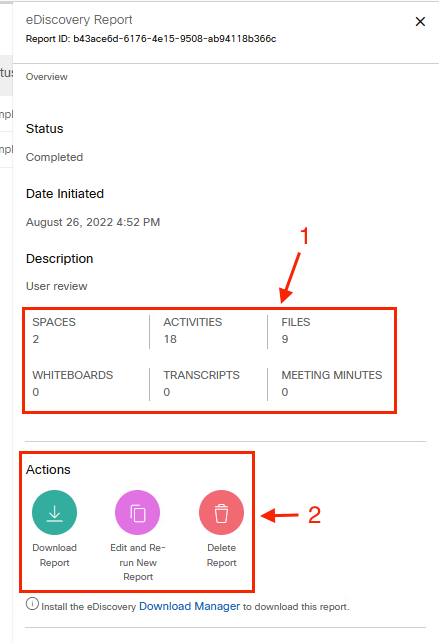The height and width of the screenshot is (643, 439).
Task: Close the eDiscovery Report panel
Action: point(420,22)
